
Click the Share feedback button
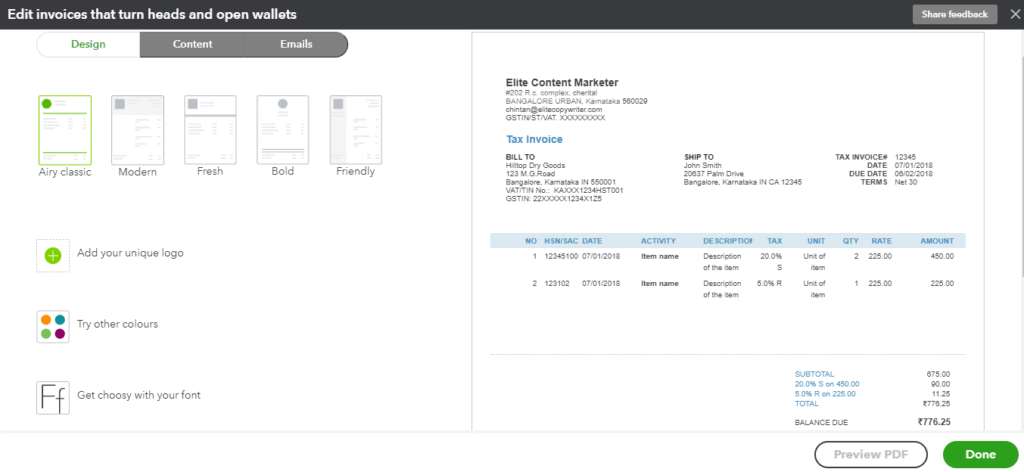click(954, 14)
